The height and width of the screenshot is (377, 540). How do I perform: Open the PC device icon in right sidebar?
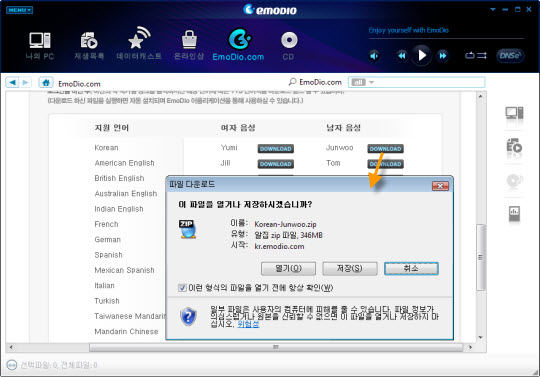point(514,113)
